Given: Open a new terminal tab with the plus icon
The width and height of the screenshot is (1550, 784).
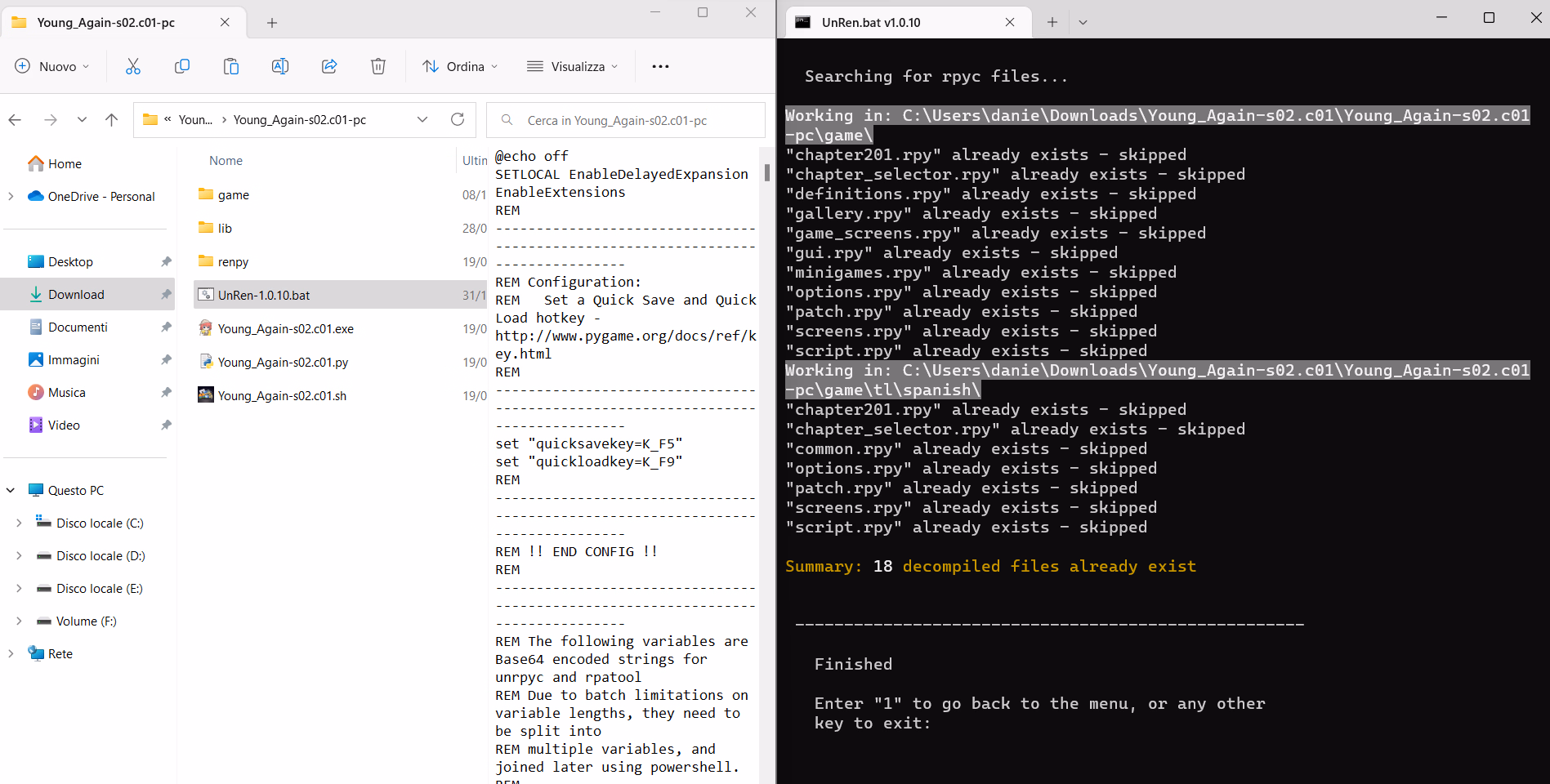Looking at the screenshot, I should point(1052,22).
